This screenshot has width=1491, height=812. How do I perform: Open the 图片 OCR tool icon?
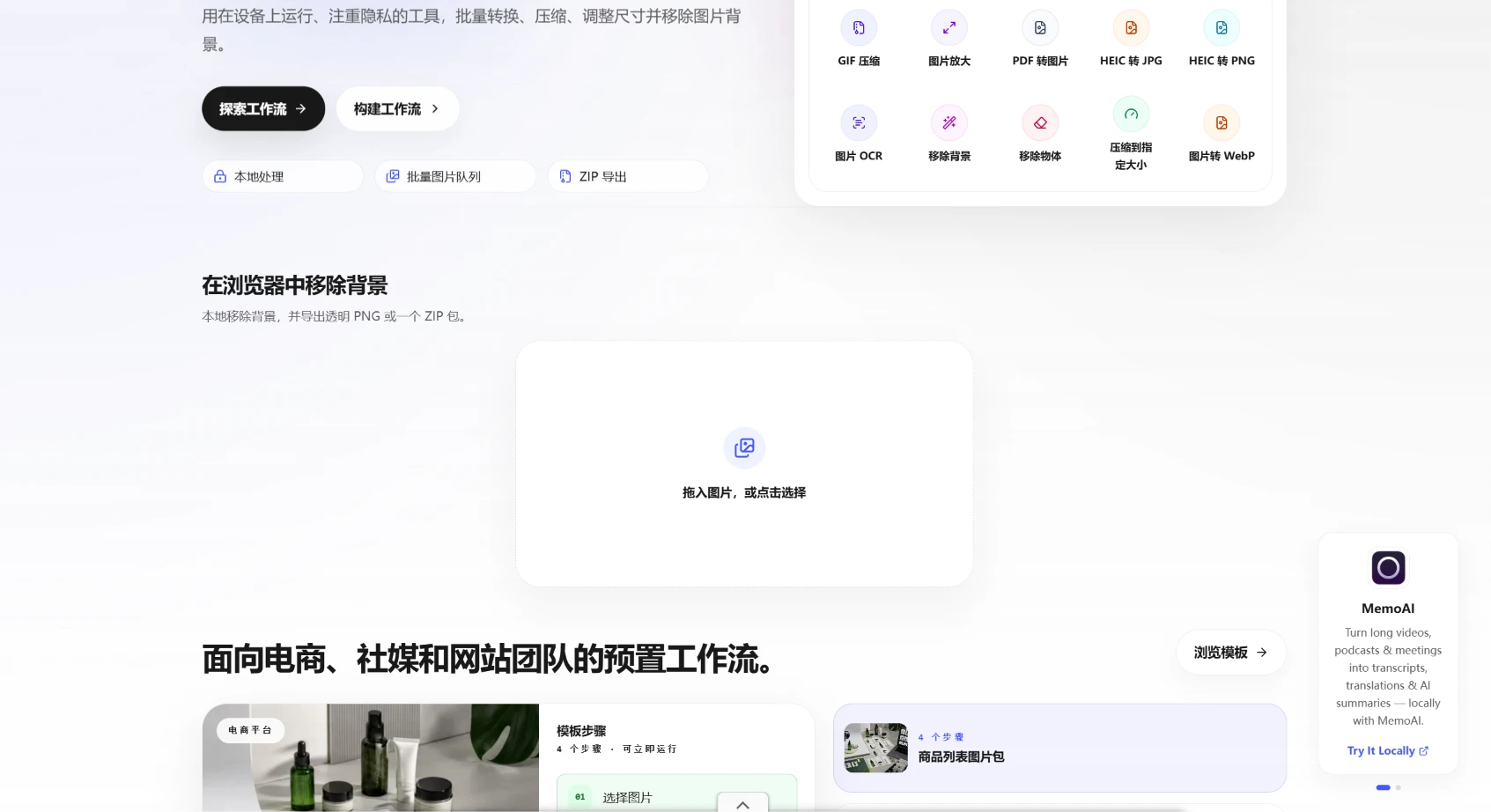(x=859, y=122)
